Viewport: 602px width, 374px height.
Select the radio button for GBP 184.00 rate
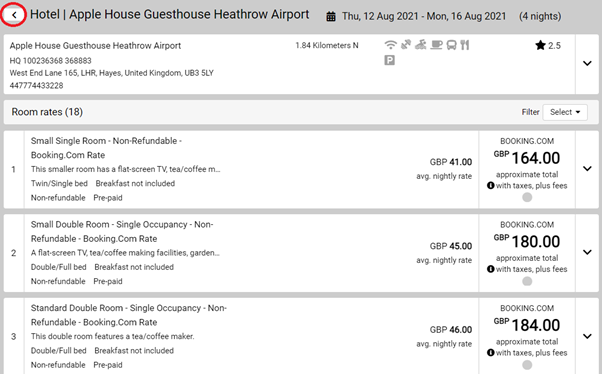(527, 365)
